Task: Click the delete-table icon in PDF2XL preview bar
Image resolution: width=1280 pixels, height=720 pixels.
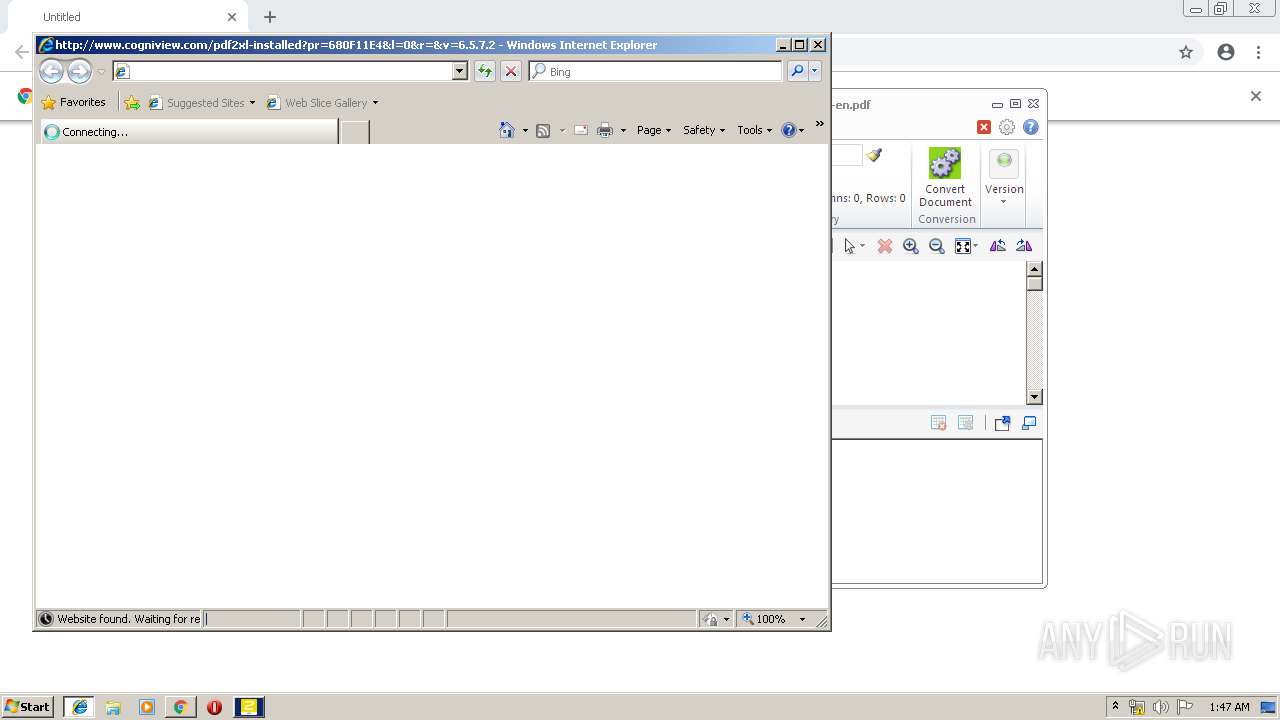Action: [939, 423]
